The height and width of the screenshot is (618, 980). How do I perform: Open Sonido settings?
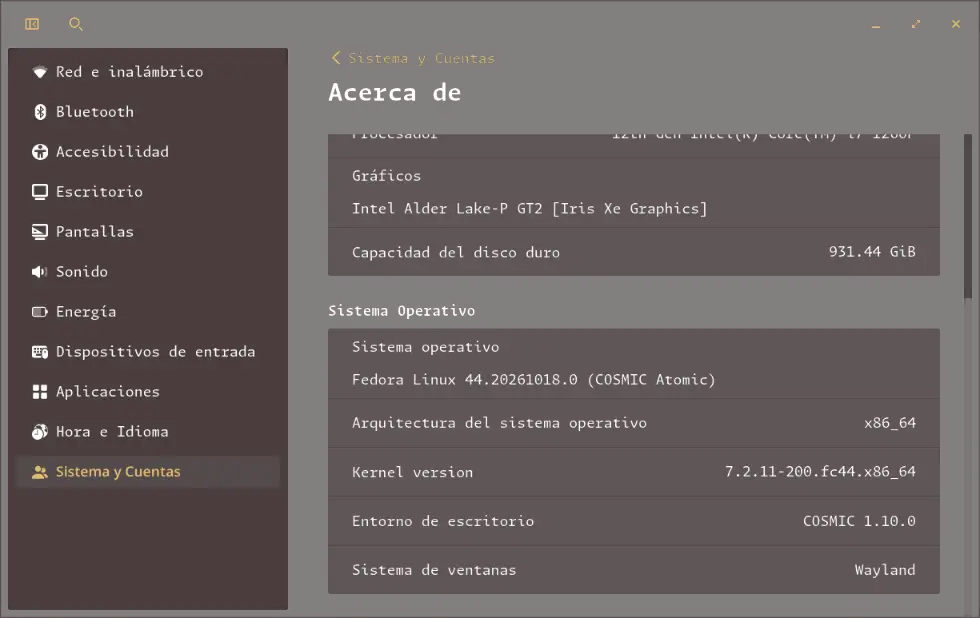coord(148,272)
